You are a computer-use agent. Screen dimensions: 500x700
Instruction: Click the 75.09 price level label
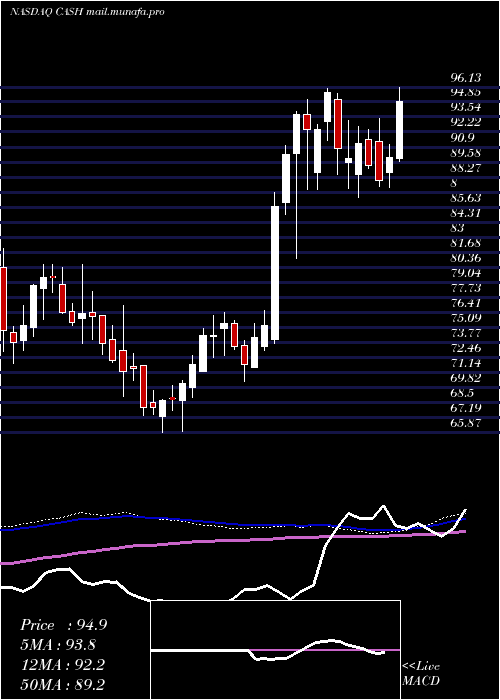point(465,318)
